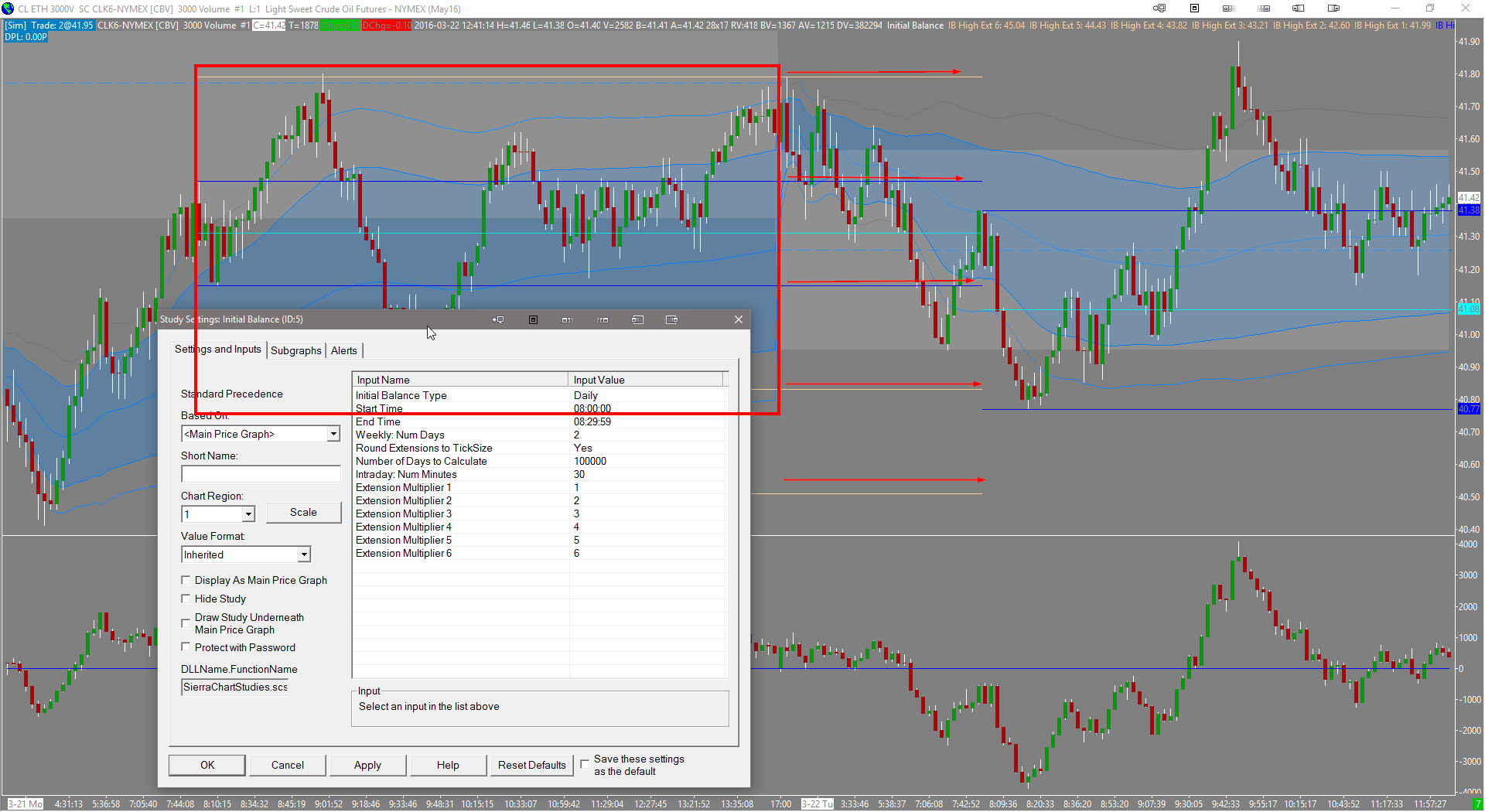Click the 40.77 price label on scale
This screenshot has height=812, width=1485.
click(1469, 409)
